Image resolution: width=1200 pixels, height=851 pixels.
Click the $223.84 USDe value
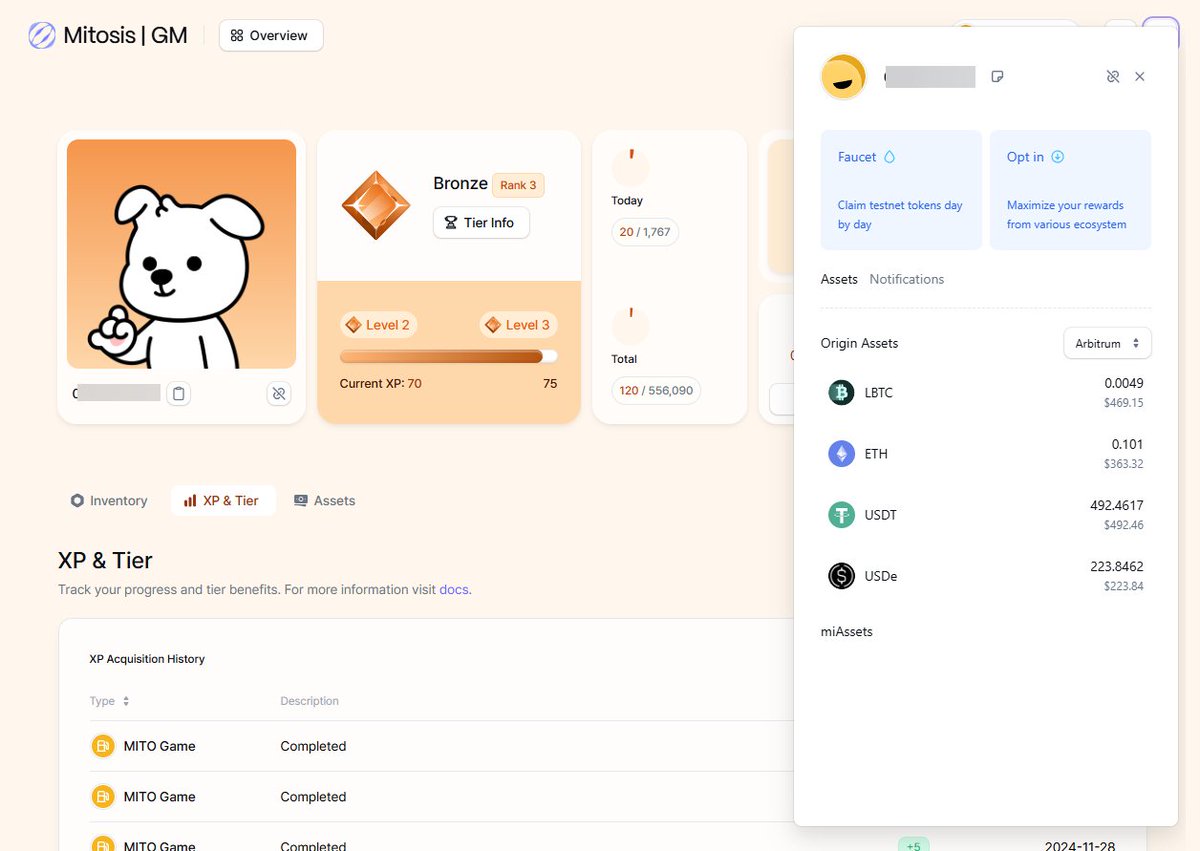(x=1124, y=586)
